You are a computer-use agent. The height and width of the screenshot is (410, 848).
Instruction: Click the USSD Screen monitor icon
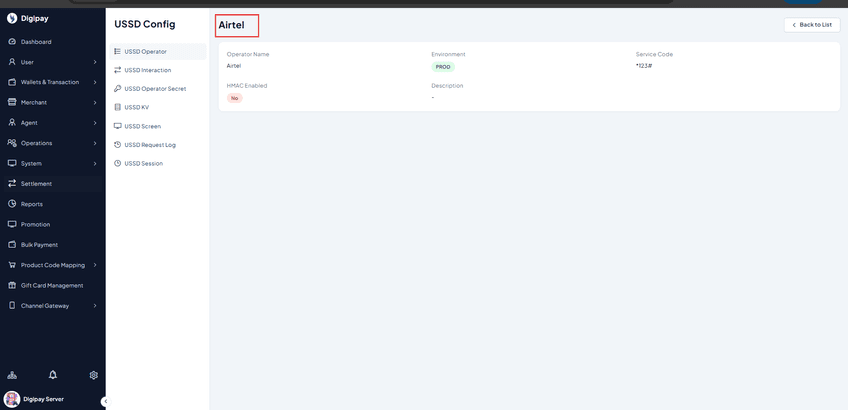[117, 126]
